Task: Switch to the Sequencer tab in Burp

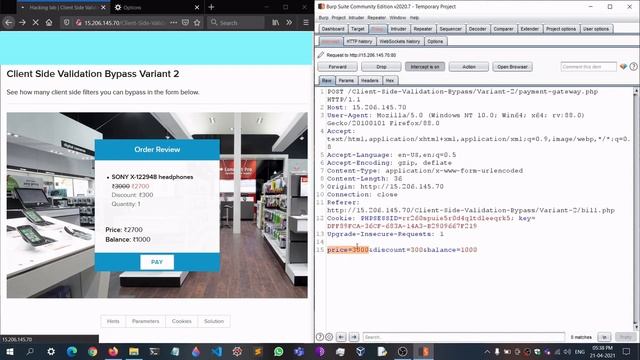Action: pos(450,29)
